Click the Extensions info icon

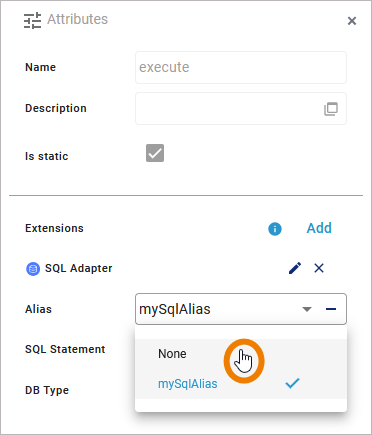point(275,229)
